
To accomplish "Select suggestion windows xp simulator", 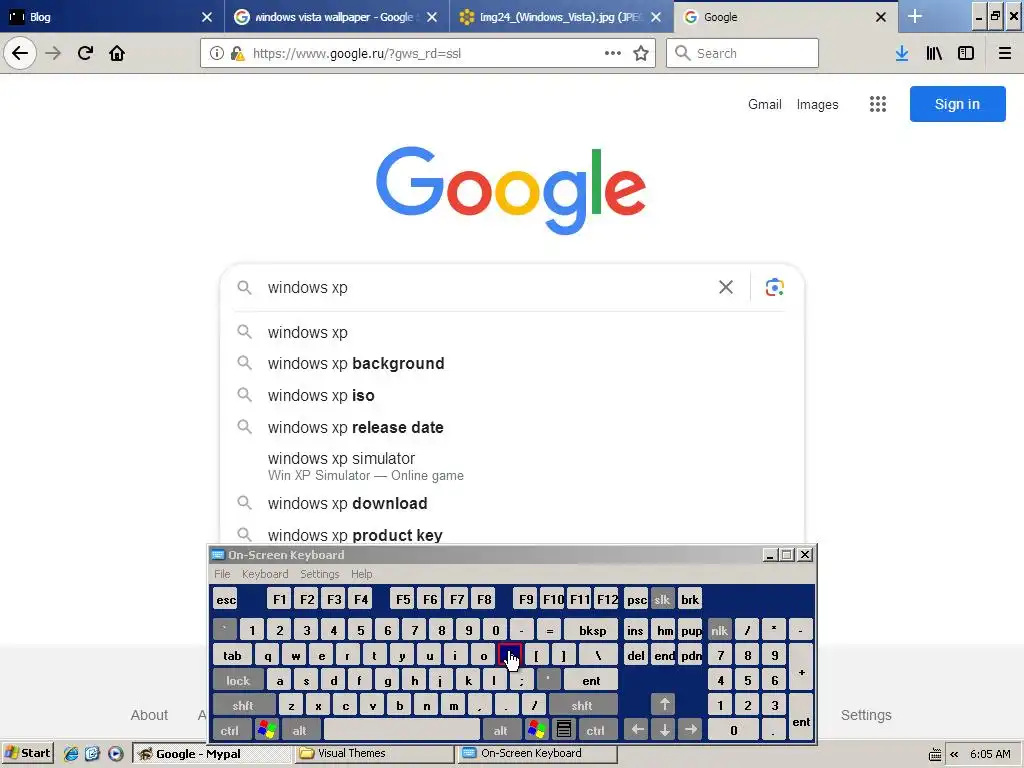I will pos(513,466).
